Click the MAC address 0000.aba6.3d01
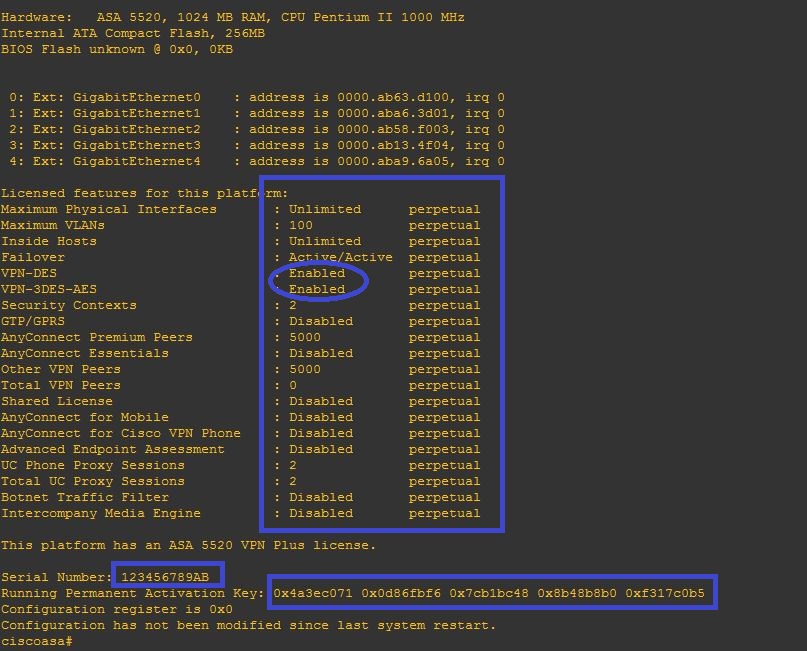The image size is (807, 651). click(x=393, y=113)
